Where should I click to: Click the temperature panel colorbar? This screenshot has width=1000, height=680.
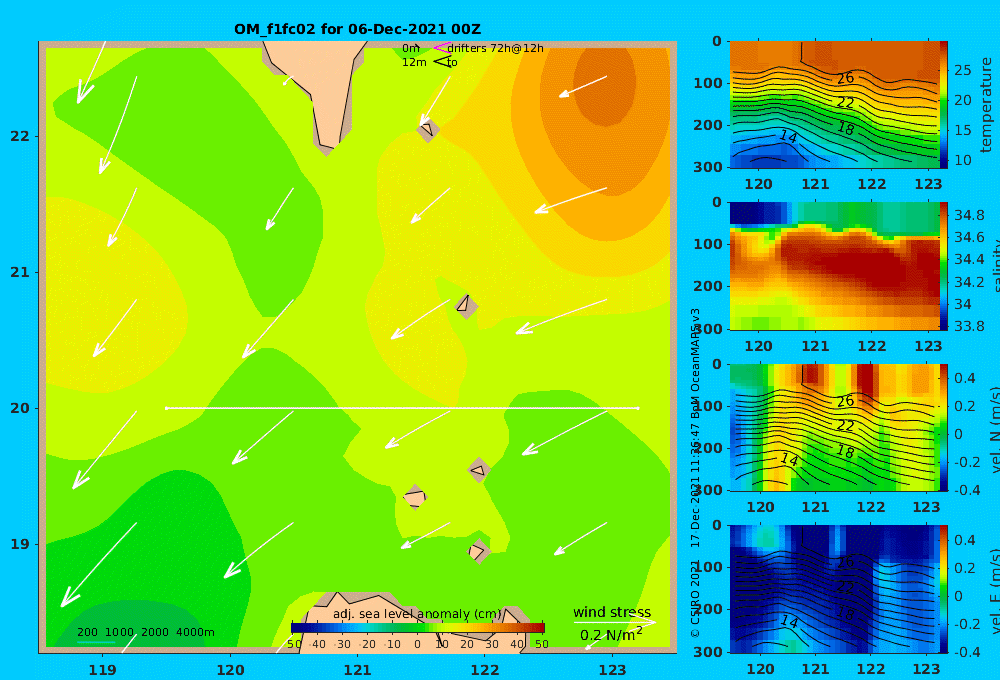click(x=943, y=104)
